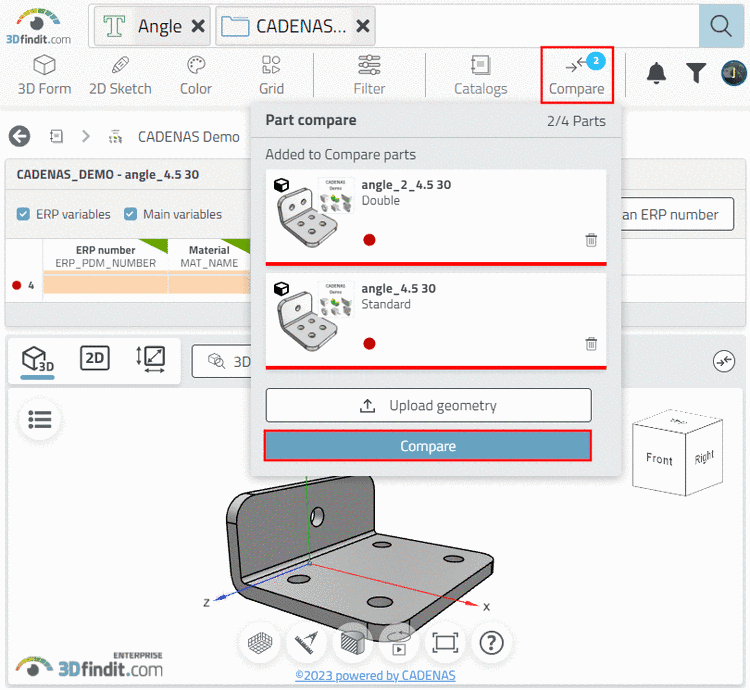
Task: Open the viewer list menu
Action: coord(40,419)
